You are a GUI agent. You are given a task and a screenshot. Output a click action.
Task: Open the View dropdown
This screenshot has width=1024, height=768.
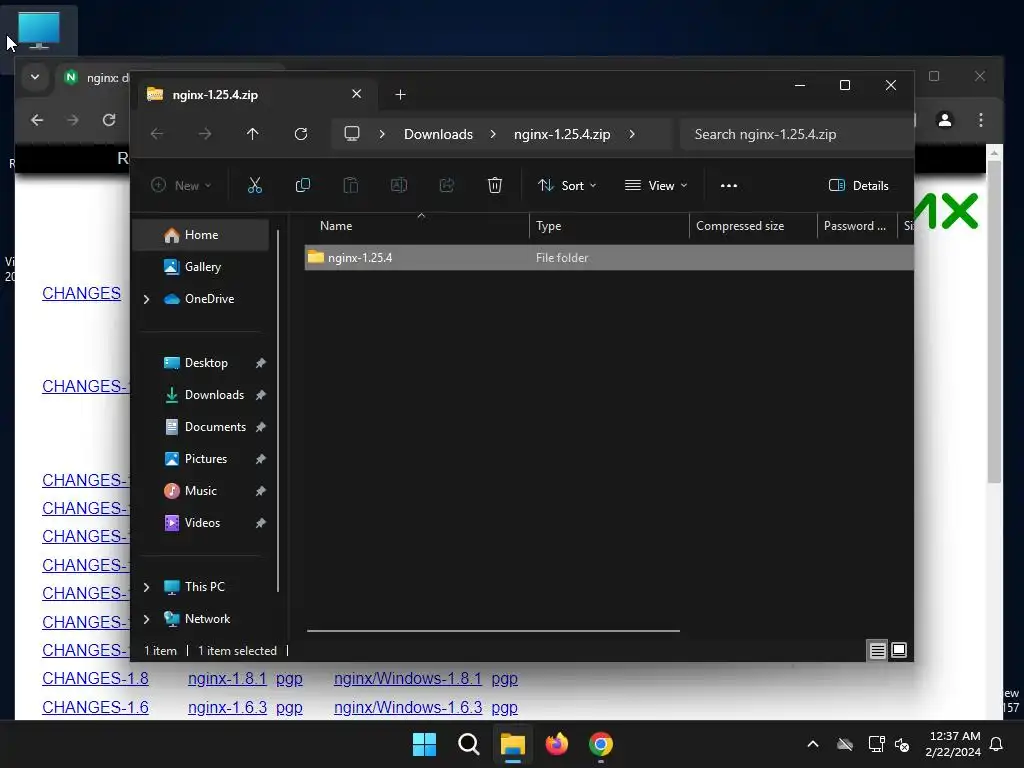tap(656, 185)
